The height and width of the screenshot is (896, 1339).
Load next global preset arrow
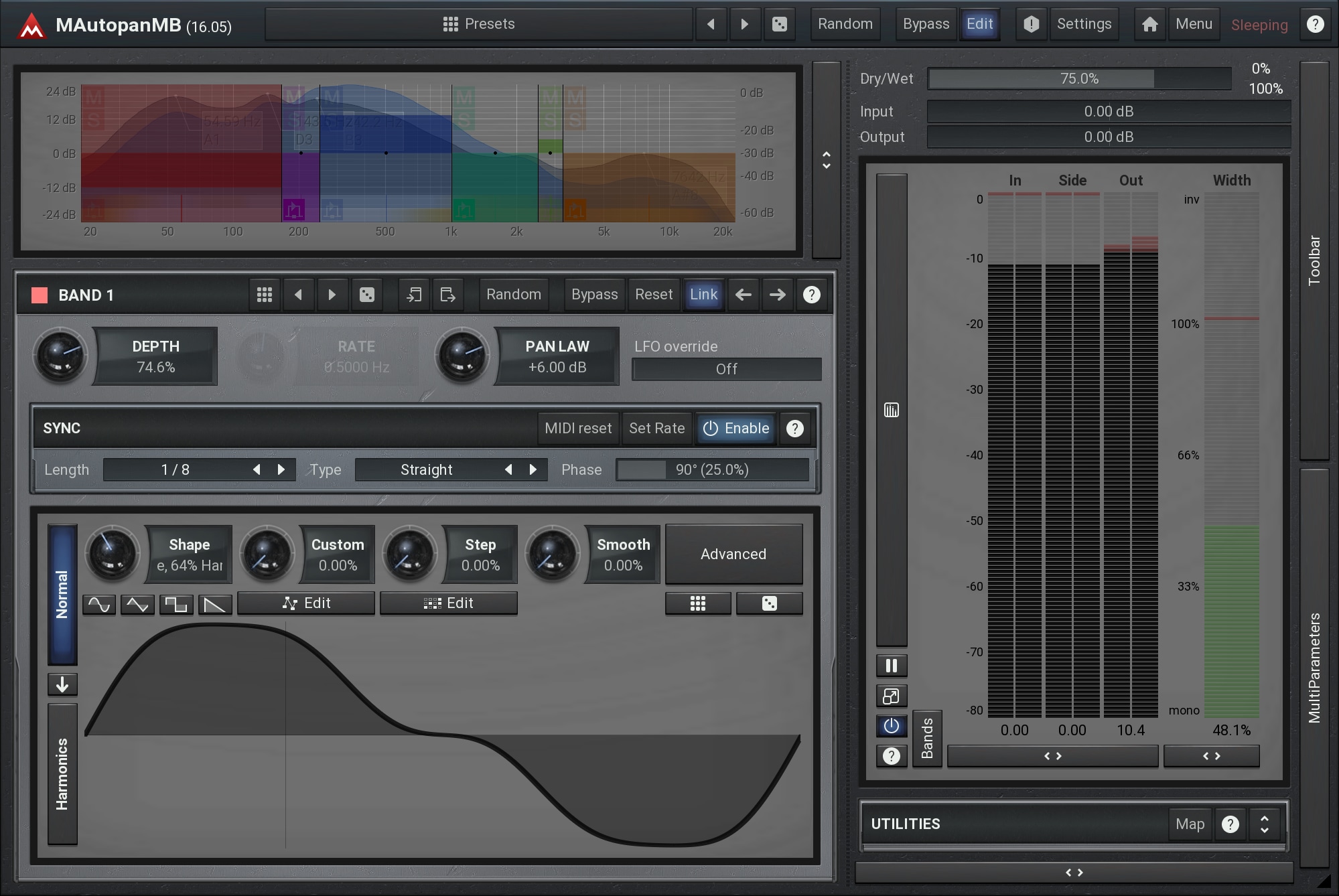[x=745, y=24]
